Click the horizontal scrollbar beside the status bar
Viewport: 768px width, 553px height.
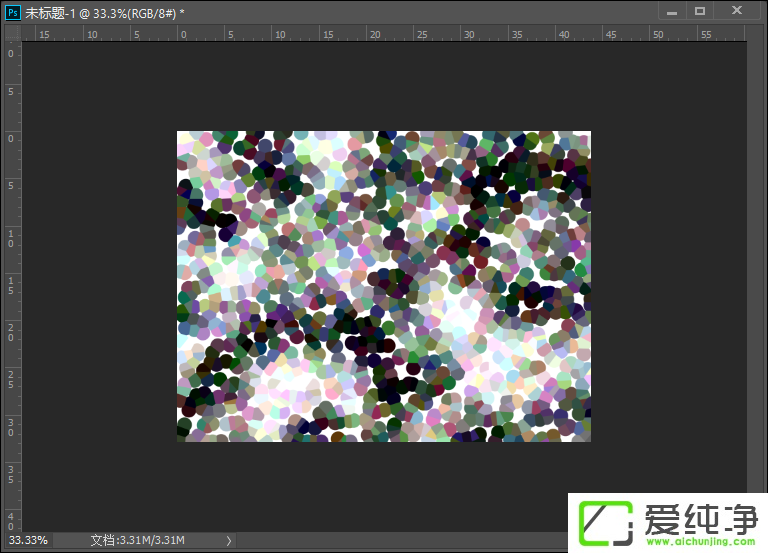click(400, 541)
